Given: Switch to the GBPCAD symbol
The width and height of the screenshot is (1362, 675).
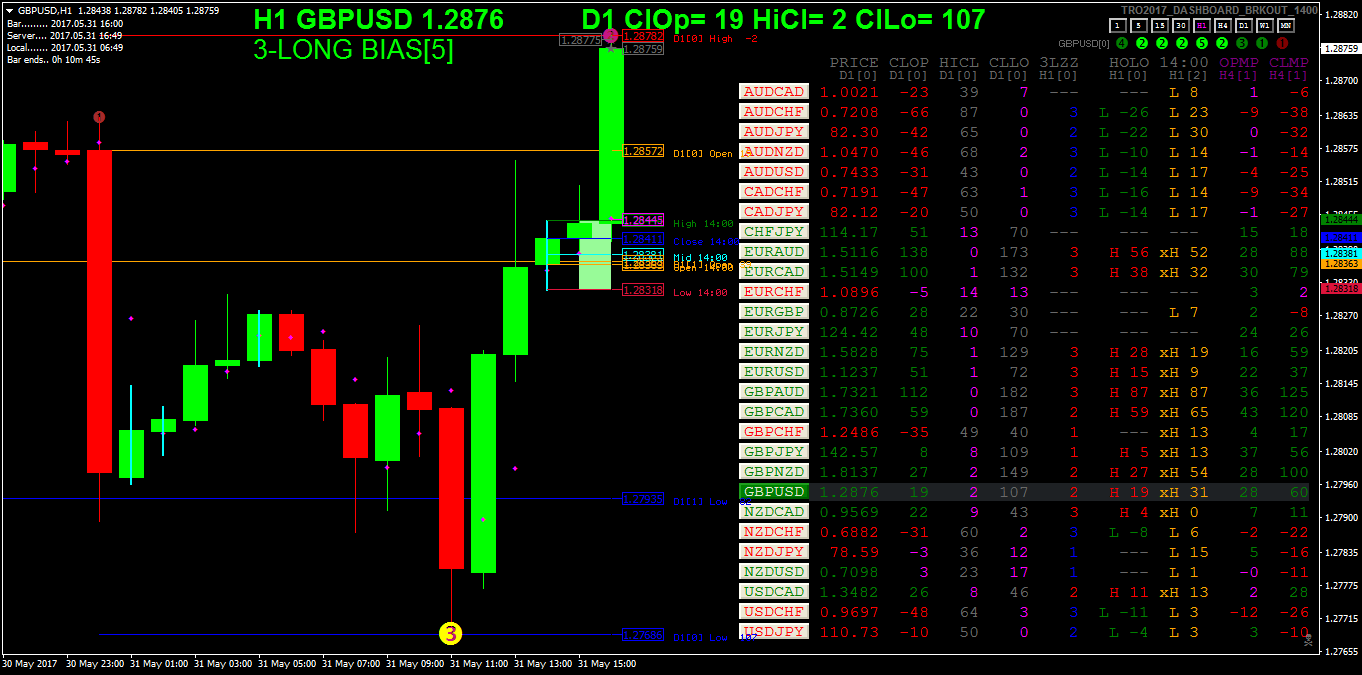Looking at the screenshot, I should click(774, 411).
